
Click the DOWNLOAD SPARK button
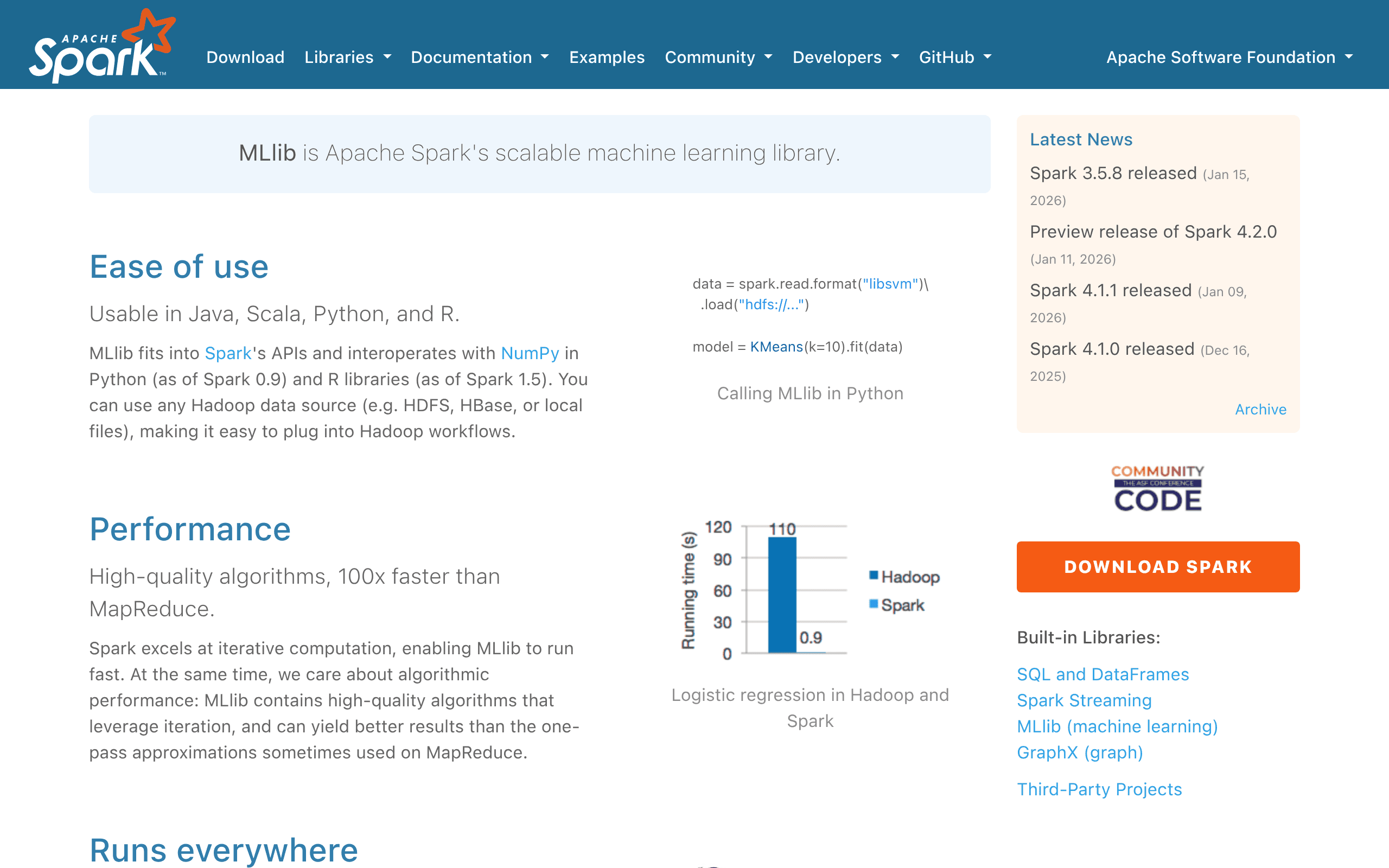tap(1158, 566)
